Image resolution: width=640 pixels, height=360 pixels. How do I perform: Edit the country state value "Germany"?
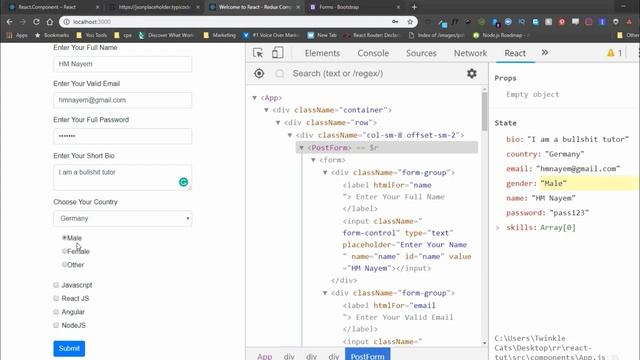[x=564, y=154]
